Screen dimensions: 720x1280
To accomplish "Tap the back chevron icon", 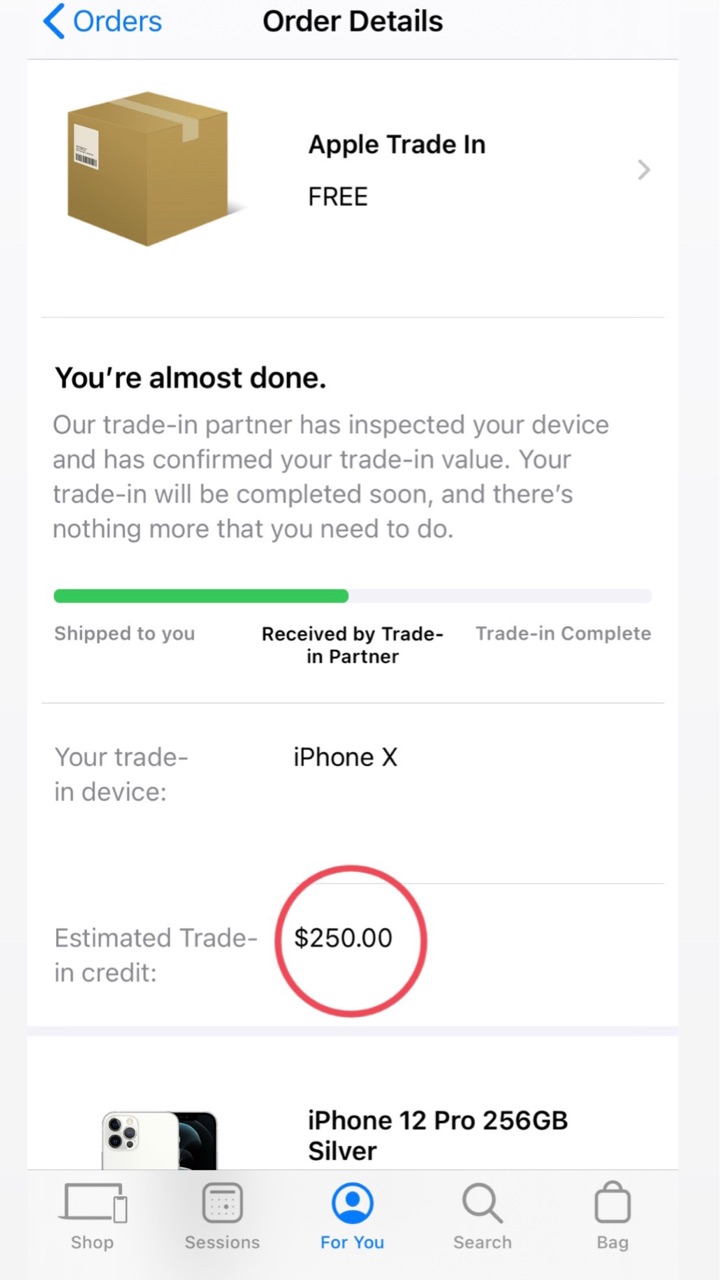I will [x=54, y=21].
